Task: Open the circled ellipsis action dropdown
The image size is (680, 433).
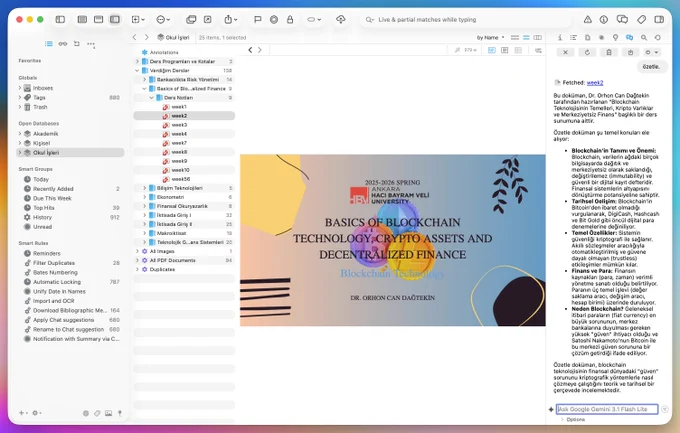Action: pyautogui.click(x=163, y=20)
